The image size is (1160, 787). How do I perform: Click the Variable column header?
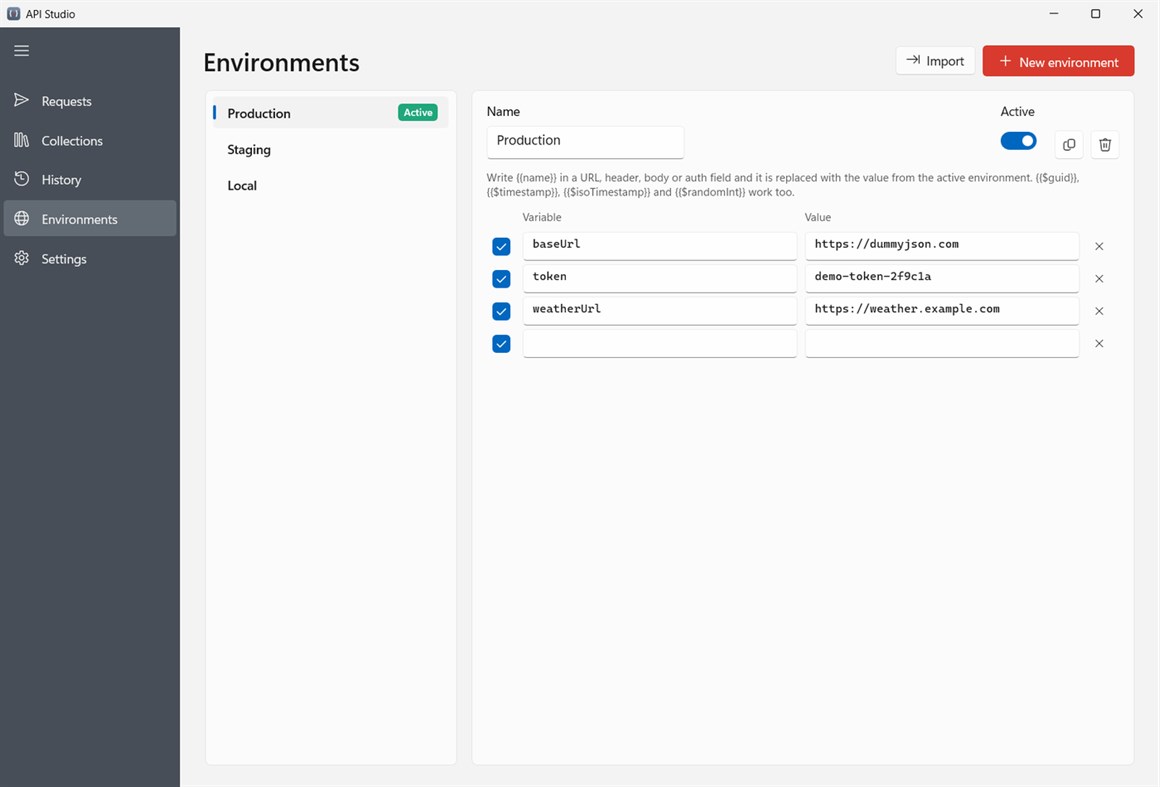click(x=542, y=217)
